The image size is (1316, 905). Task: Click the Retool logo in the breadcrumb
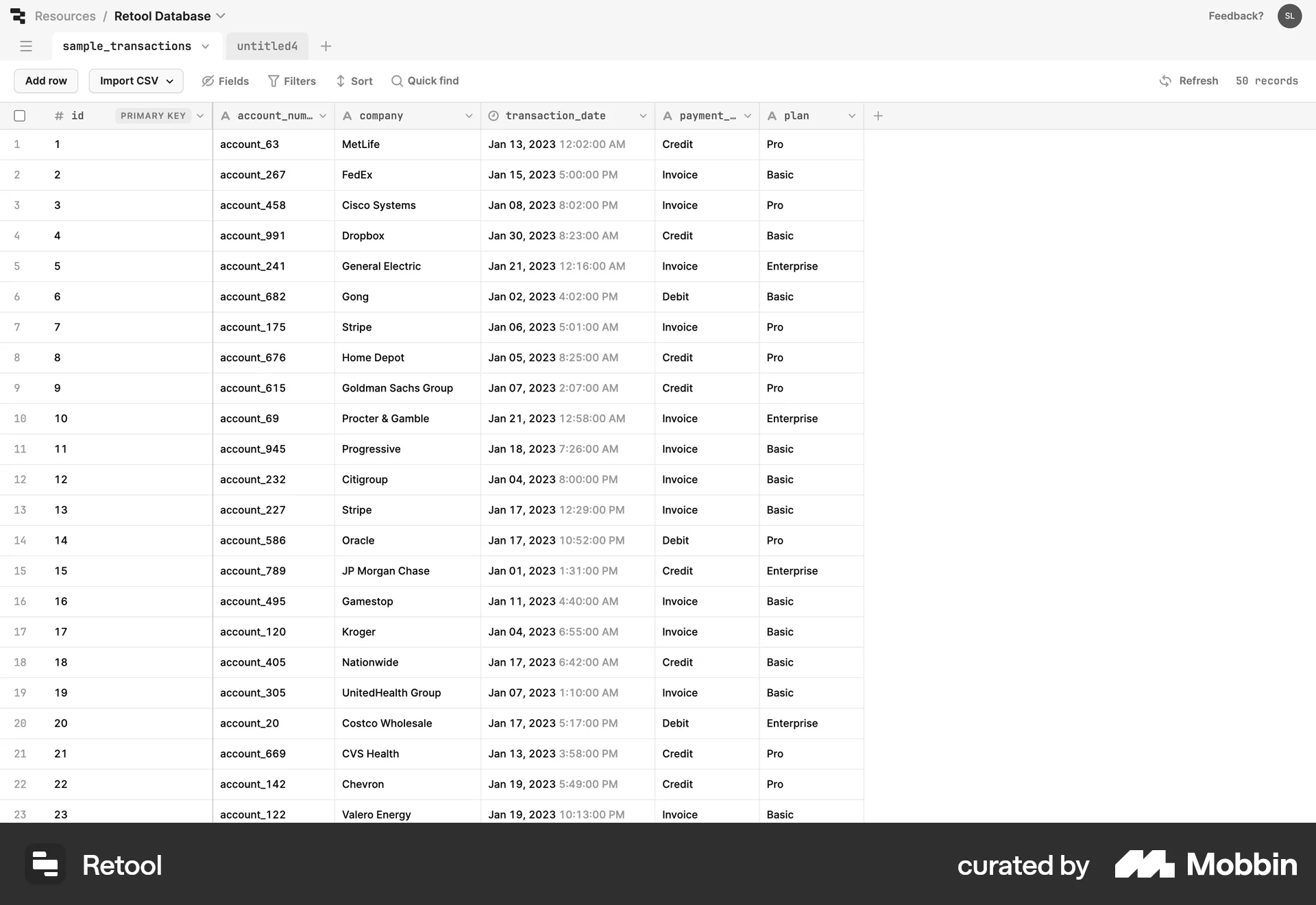tap(18, 16)
